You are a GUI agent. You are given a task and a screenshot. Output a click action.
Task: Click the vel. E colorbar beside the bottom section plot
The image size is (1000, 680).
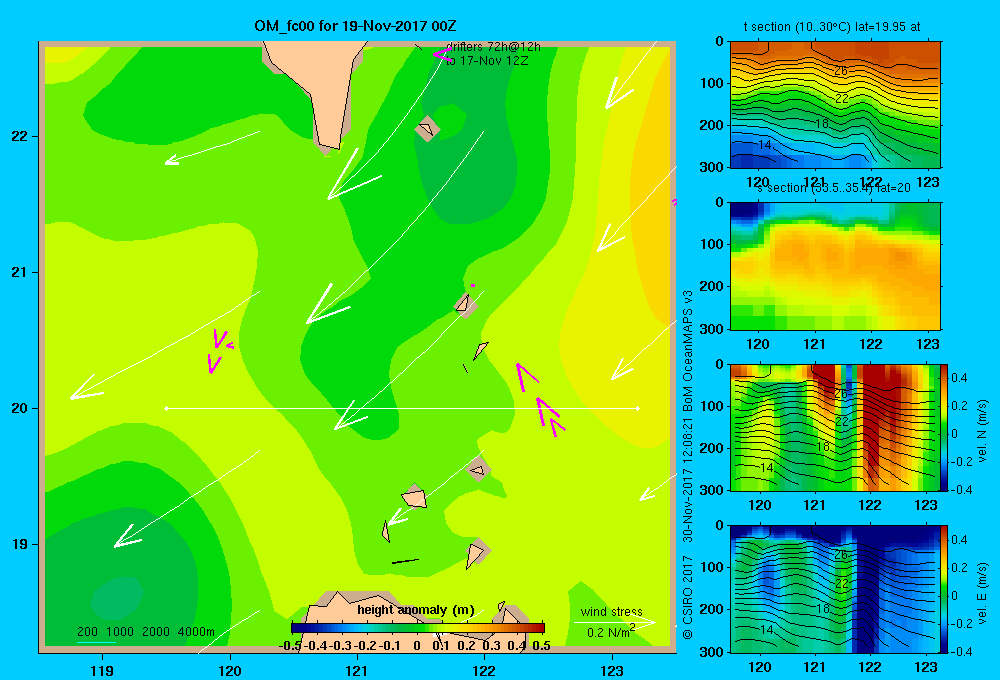pos(944,589)
